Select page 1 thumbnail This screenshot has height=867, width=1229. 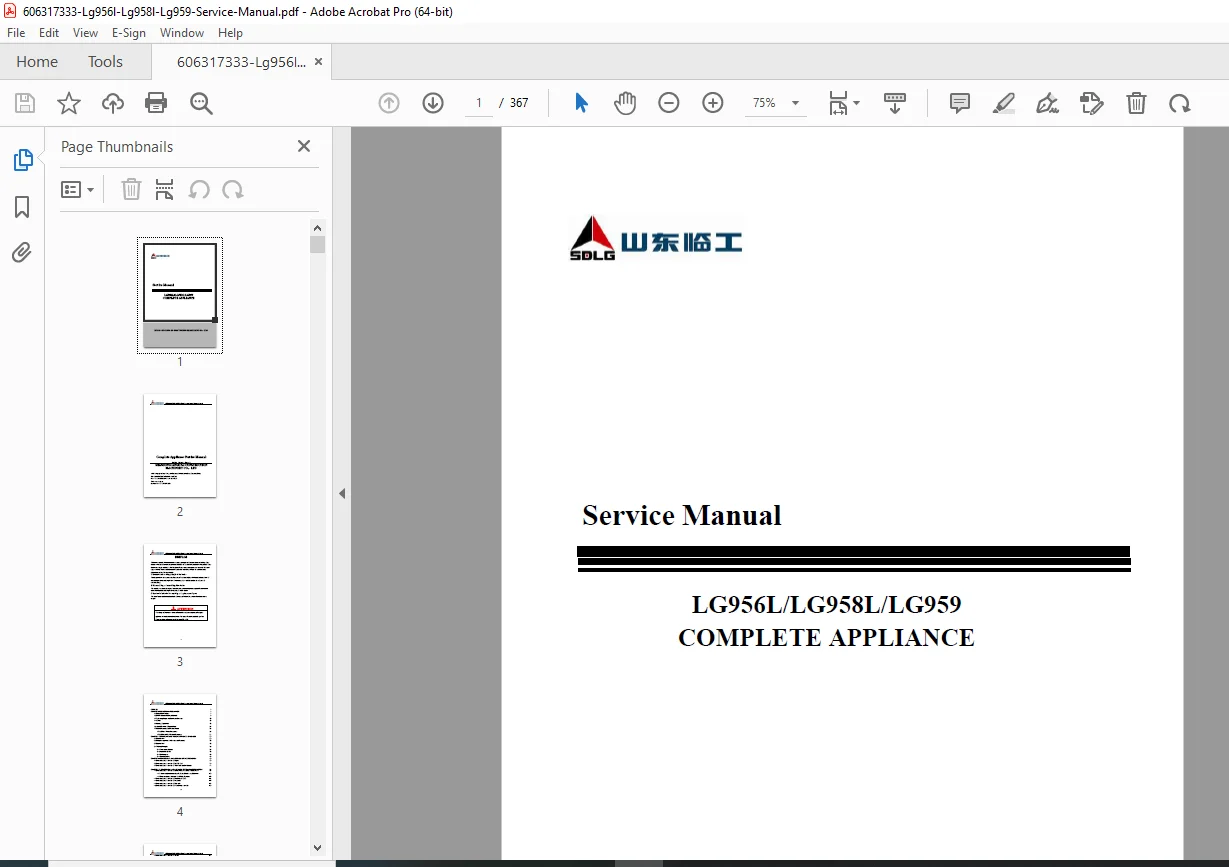pyautogui.click(x=180, y=295)
